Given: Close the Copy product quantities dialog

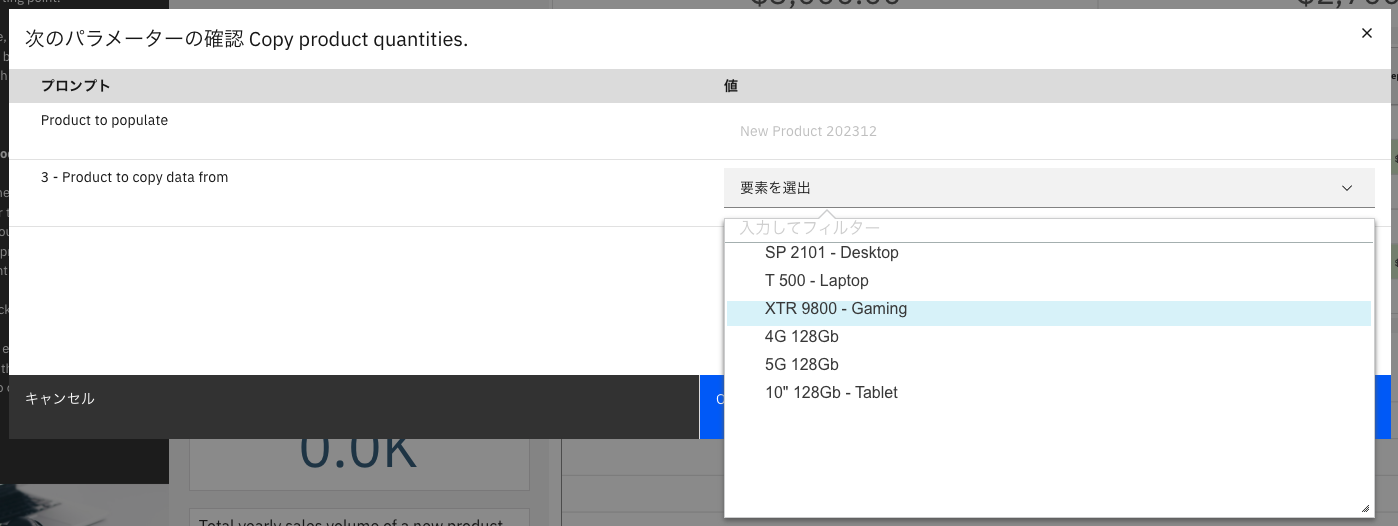Looking at the screenshot, I should coord(1367,33).
